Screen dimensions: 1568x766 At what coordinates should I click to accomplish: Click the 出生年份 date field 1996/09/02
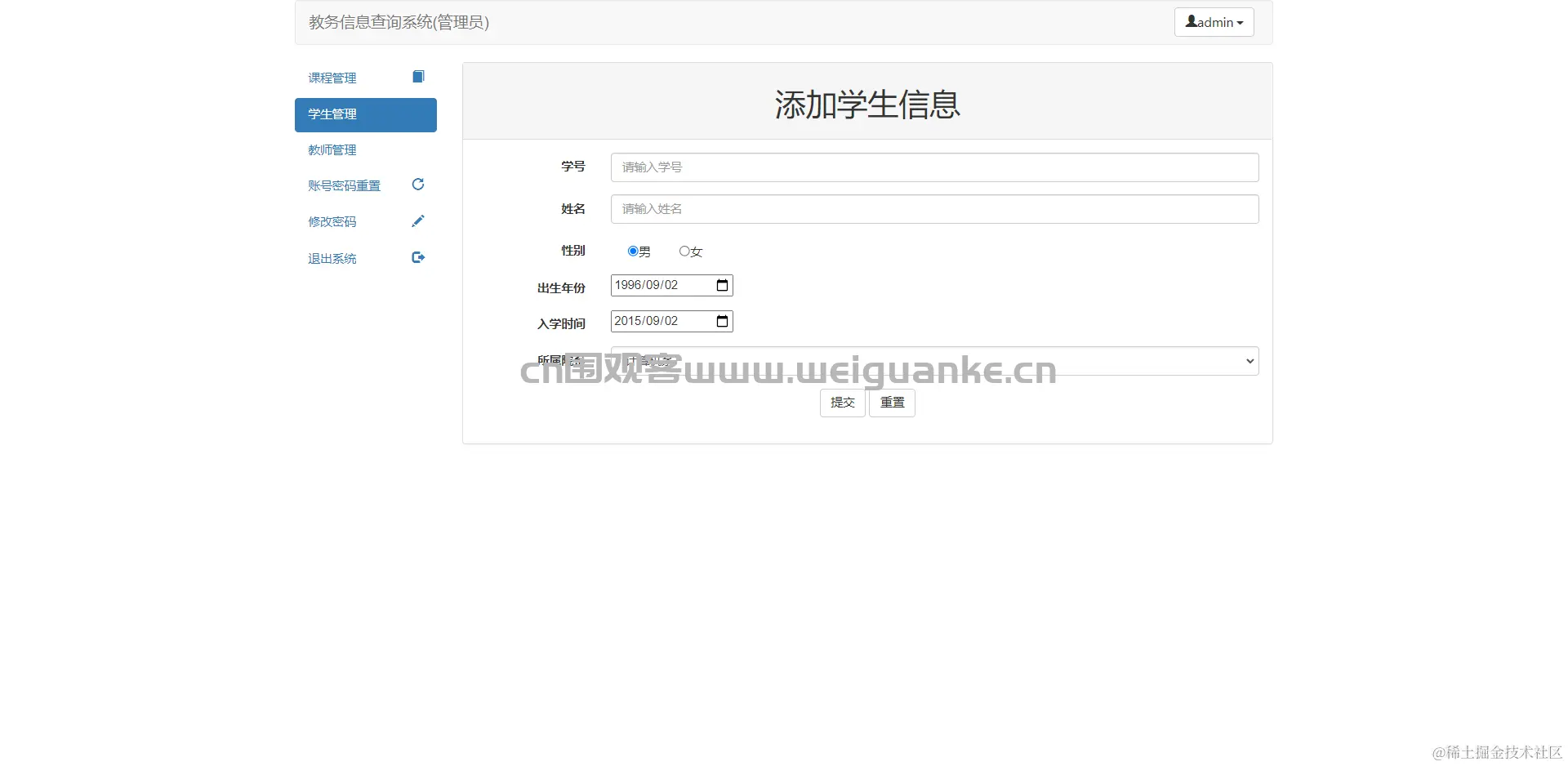(x=671, y=285)
